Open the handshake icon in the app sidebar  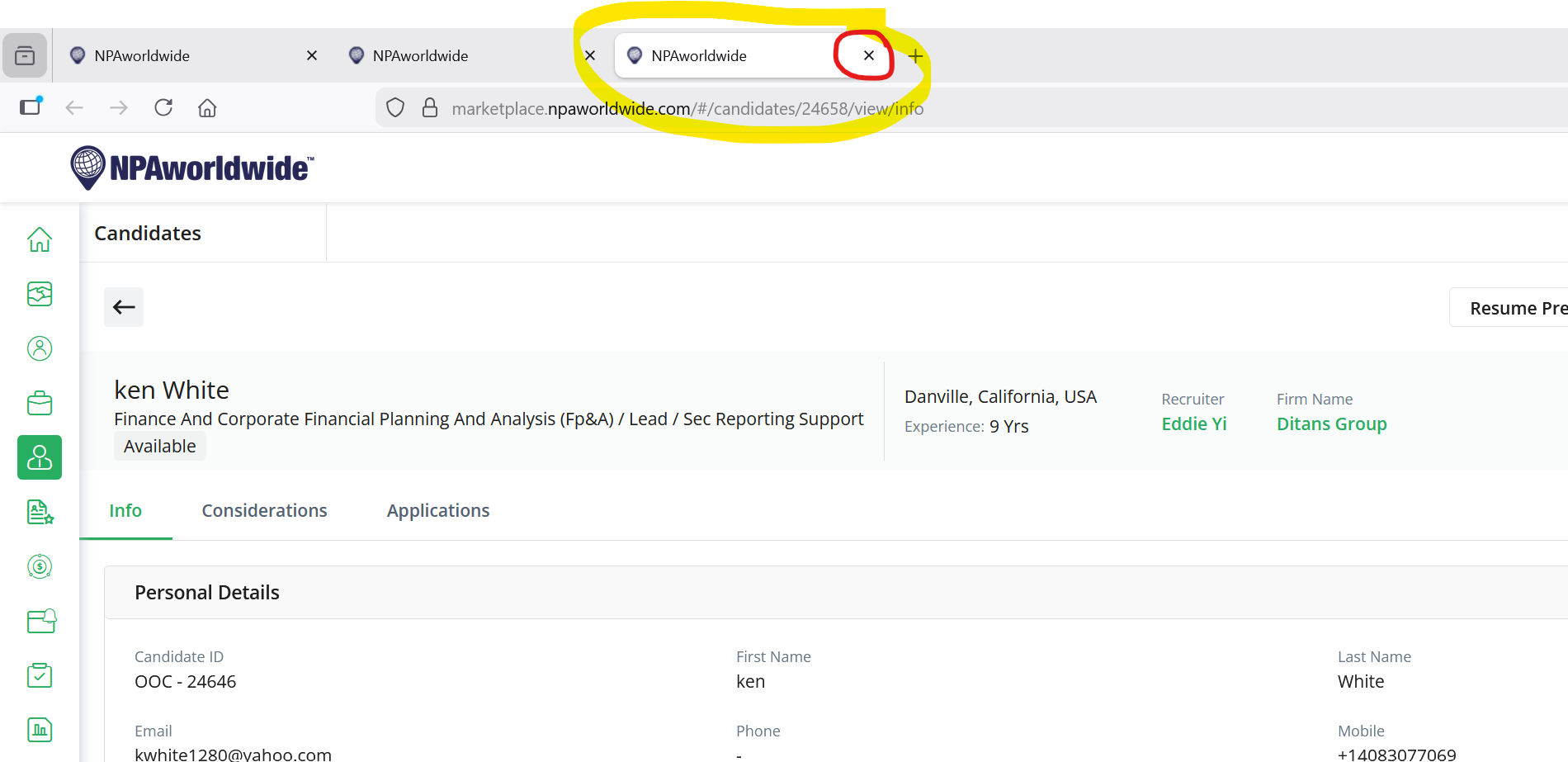click(40, 294)
